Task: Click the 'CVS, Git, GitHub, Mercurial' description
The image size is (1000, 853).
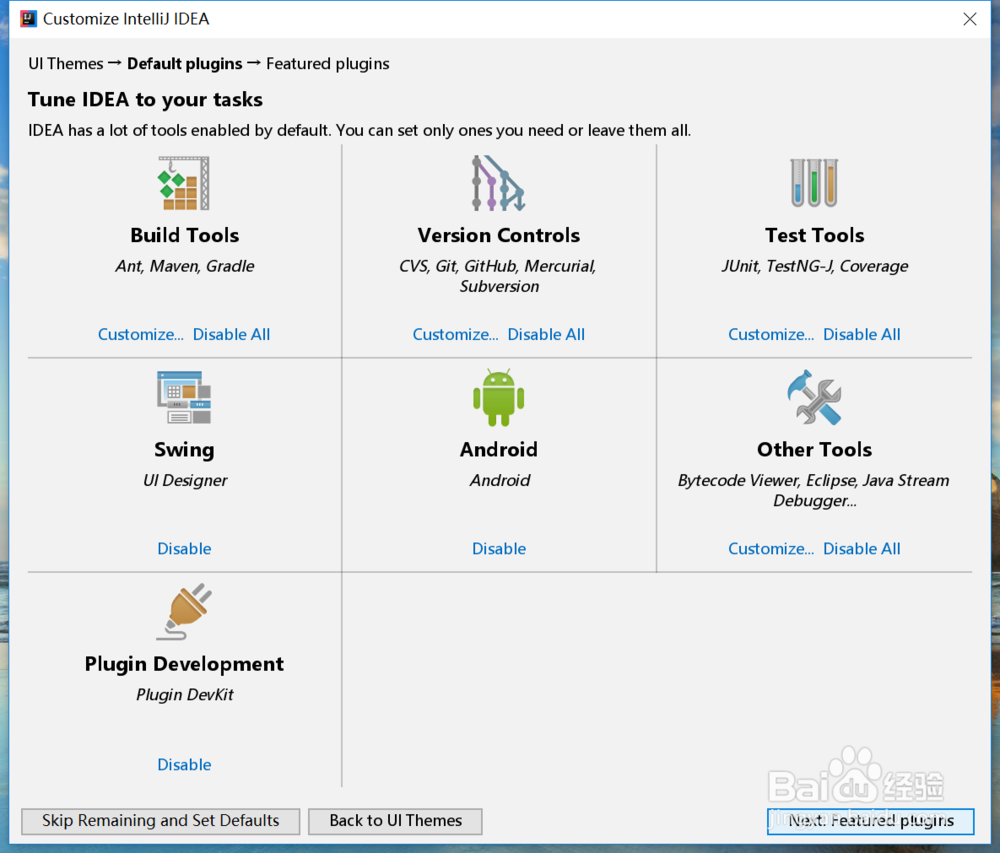Action: tap(498, 276)
